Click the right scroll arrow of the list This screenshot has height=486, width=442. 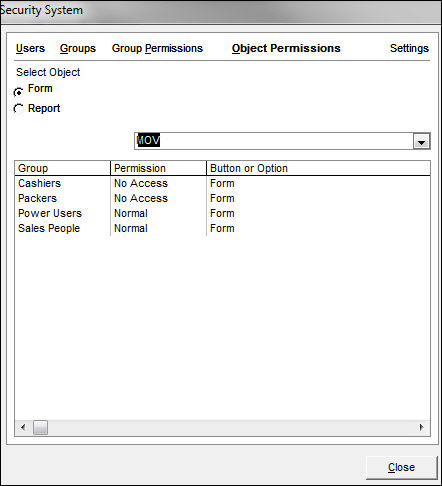pyautogui.click(x=422, y=427)
